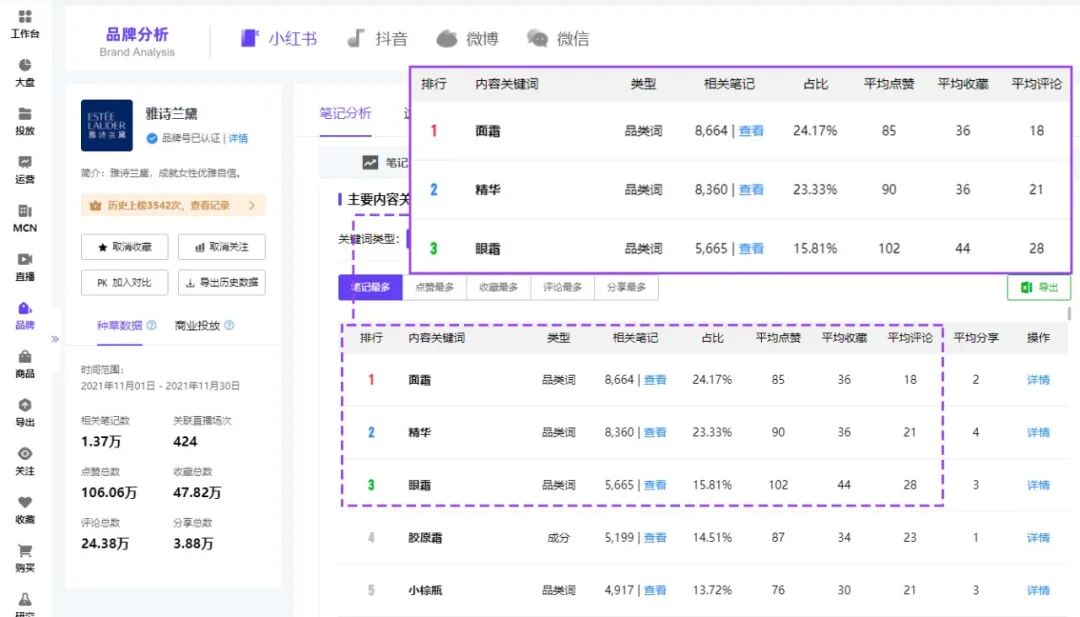
Task: Sort keywords by 点赞最多
Action: click(x=435, y=287)
